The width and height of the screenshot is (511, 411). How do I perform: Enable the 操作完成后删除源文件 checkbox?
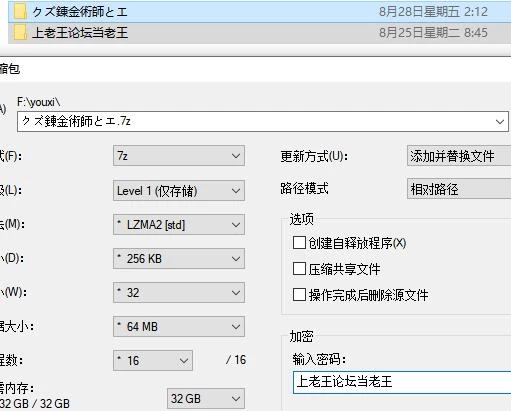click(x=299, y=295)
